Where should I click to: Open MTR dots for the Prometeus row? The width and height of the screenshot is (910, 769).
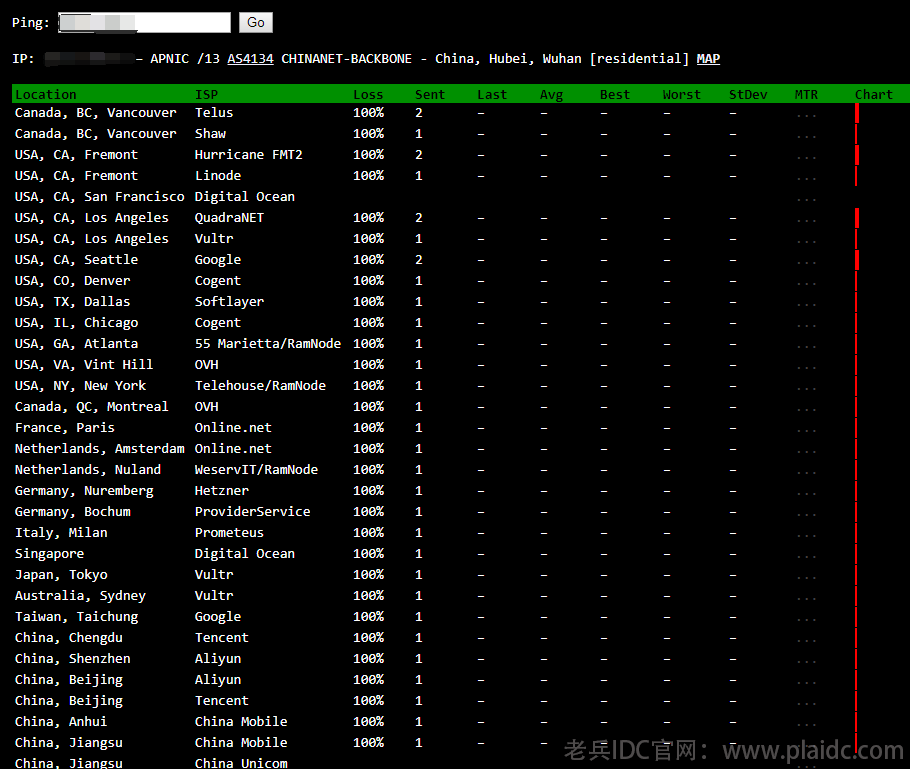click(x=806, y=535)
